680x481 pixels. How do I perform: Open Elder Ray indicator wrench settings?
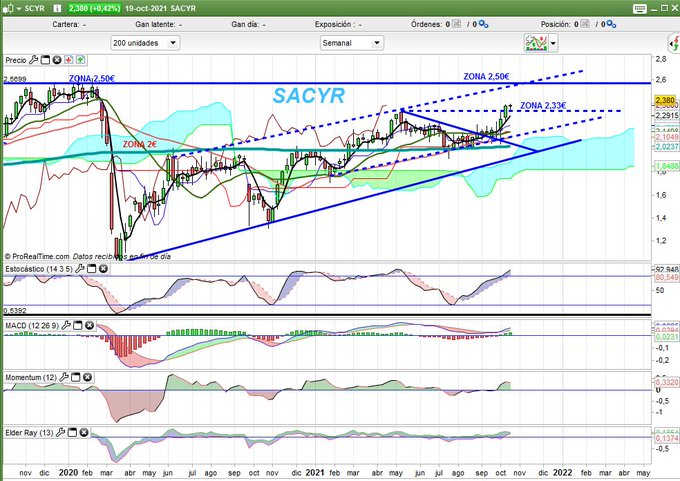[x=61, y=432]
